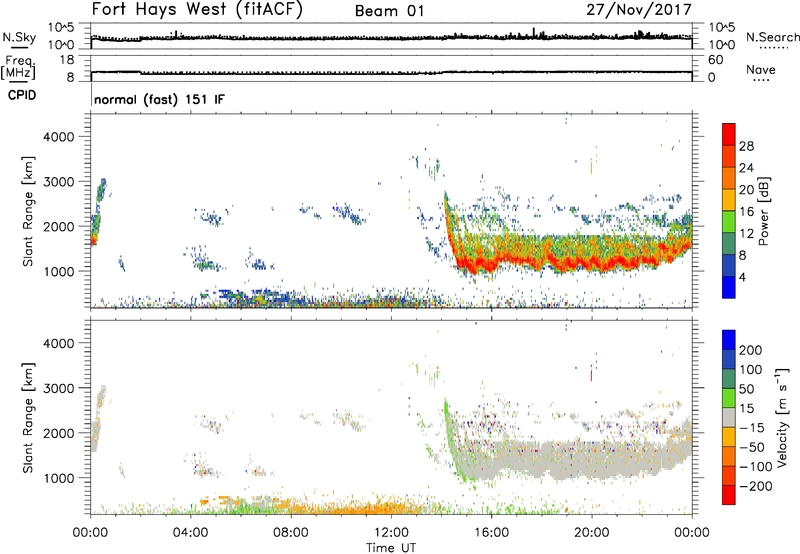Click the orange velocity segment between -50 and -100
Viewport: 800px width, 554px height.
729,457
